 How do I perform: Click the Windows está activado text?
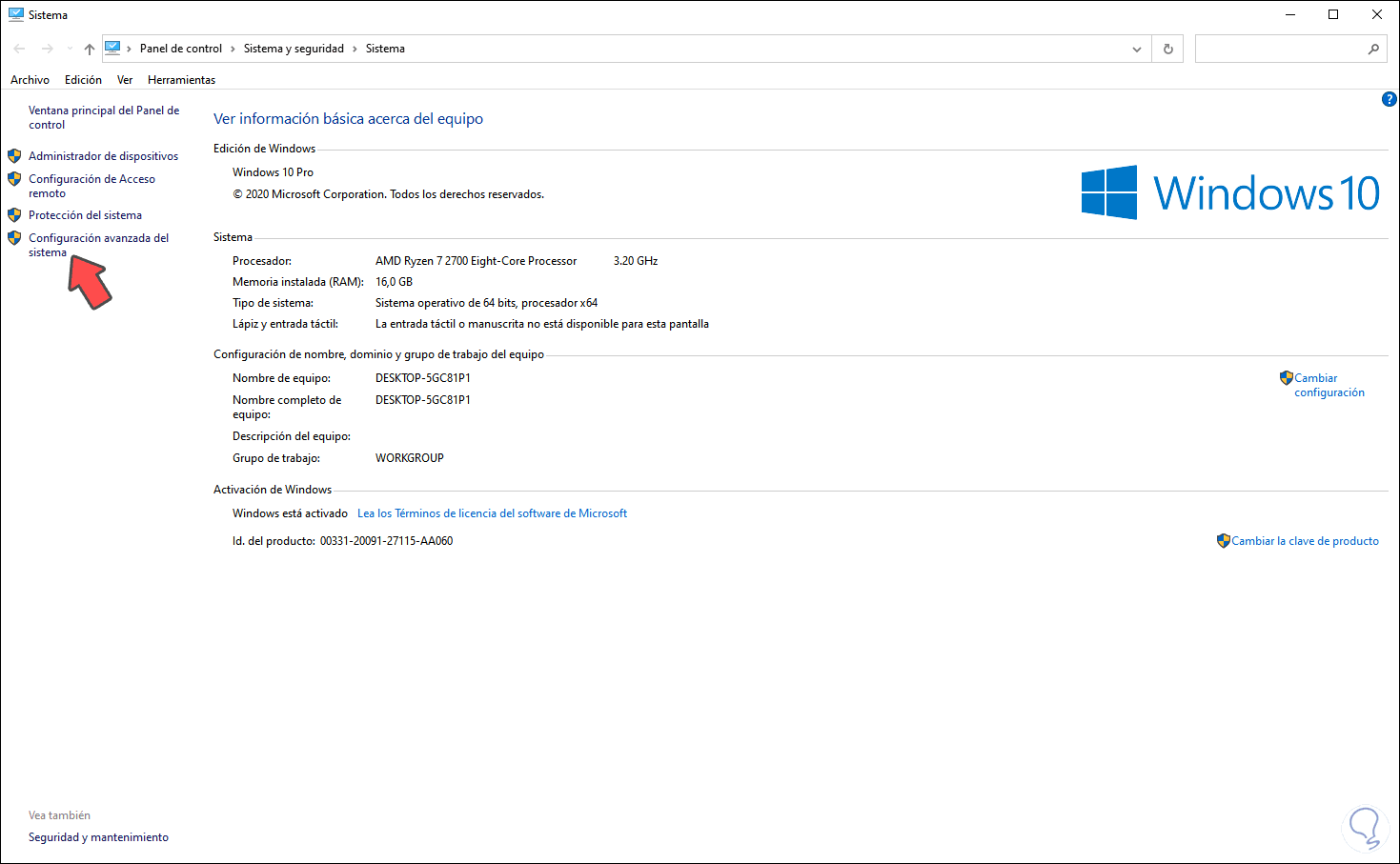coord(290,513)
